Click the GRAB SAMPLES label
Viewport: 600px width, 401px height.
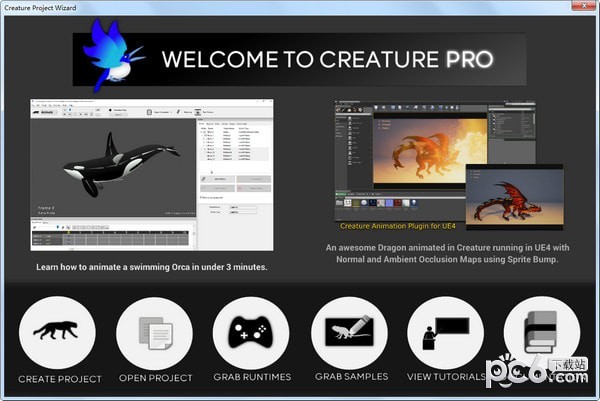(351, 377)
